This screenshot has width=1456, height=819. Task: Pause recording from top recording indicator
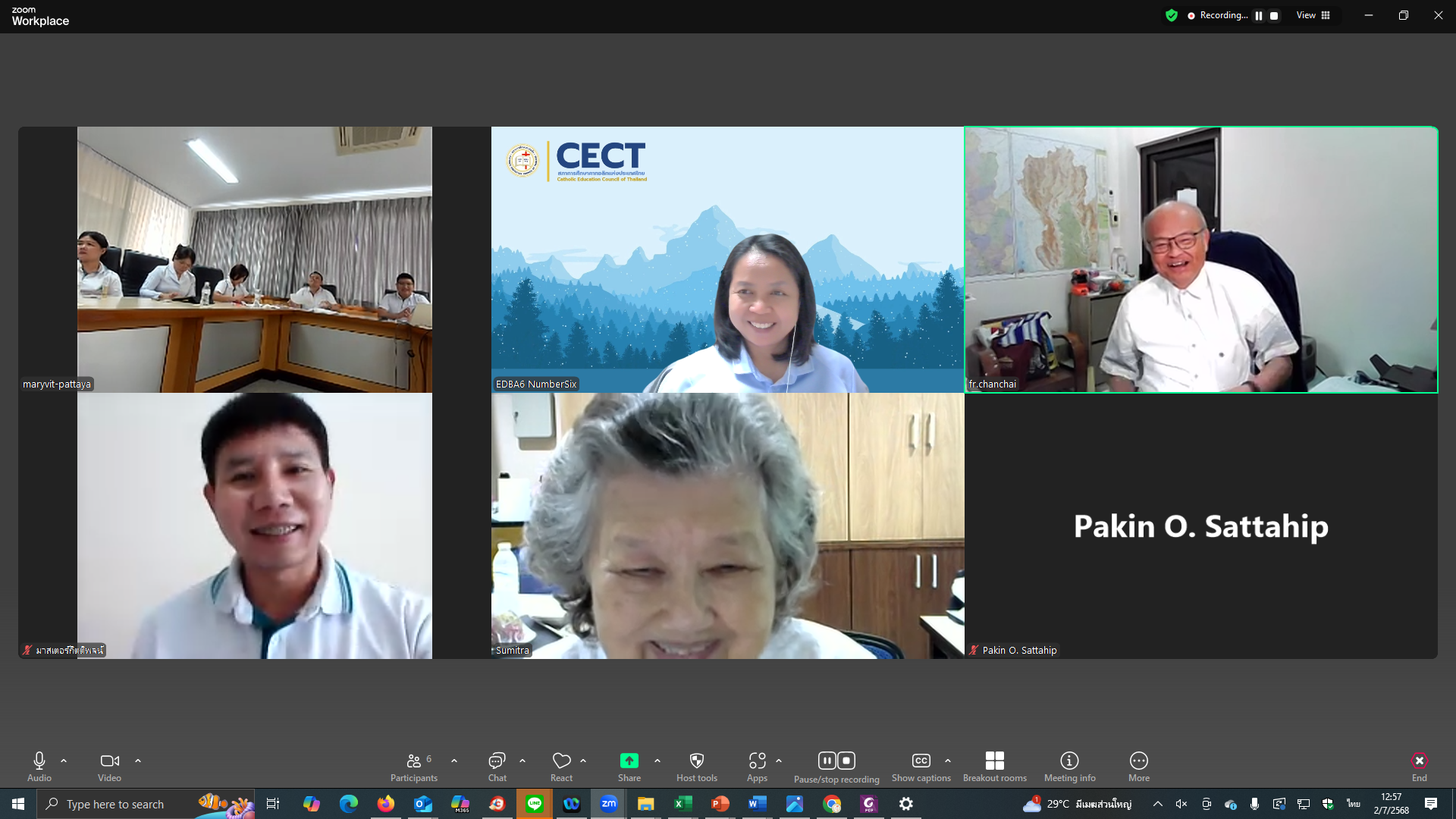pos(1259,16)
